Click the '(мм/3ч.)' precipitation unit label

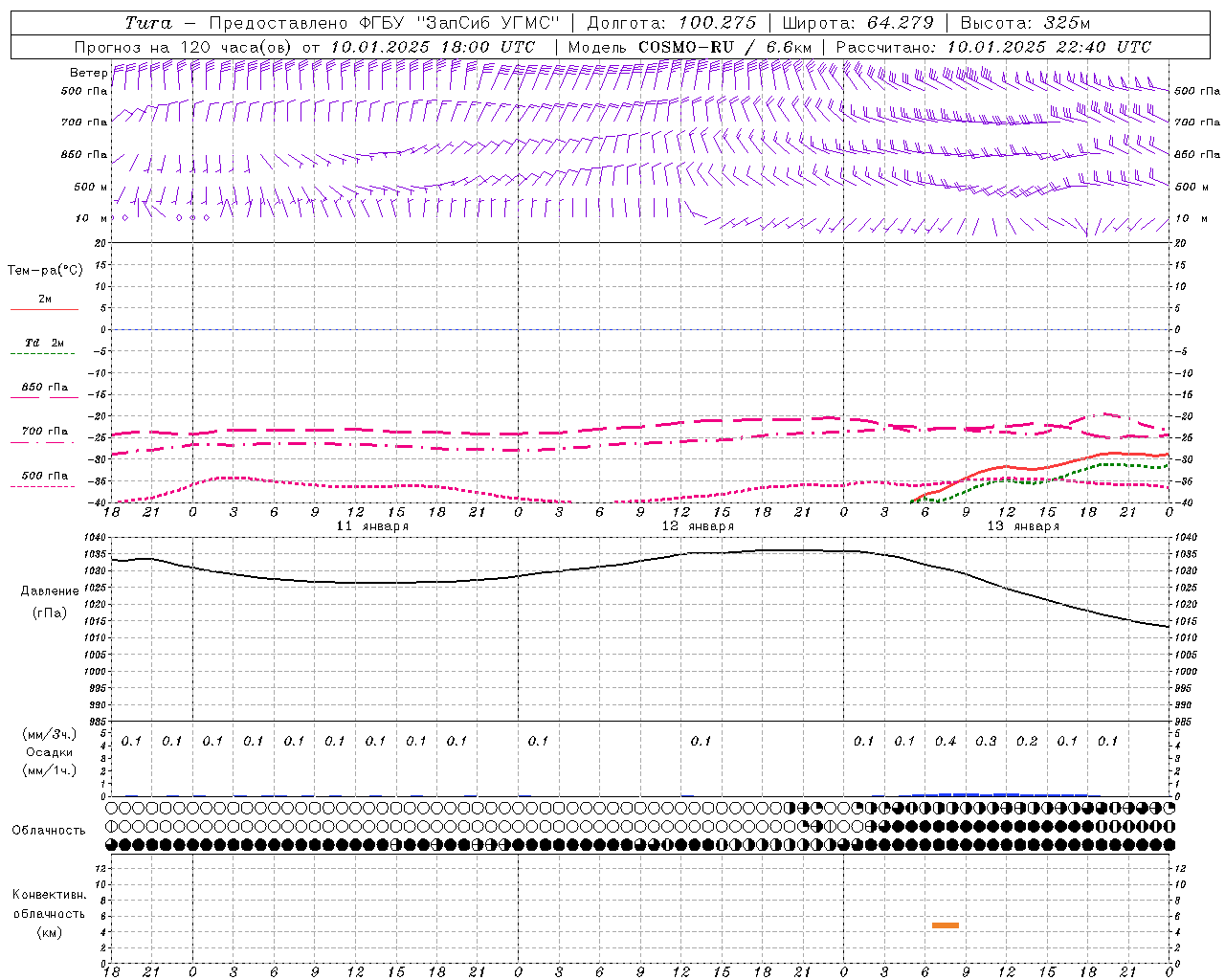tap(49, 734)
